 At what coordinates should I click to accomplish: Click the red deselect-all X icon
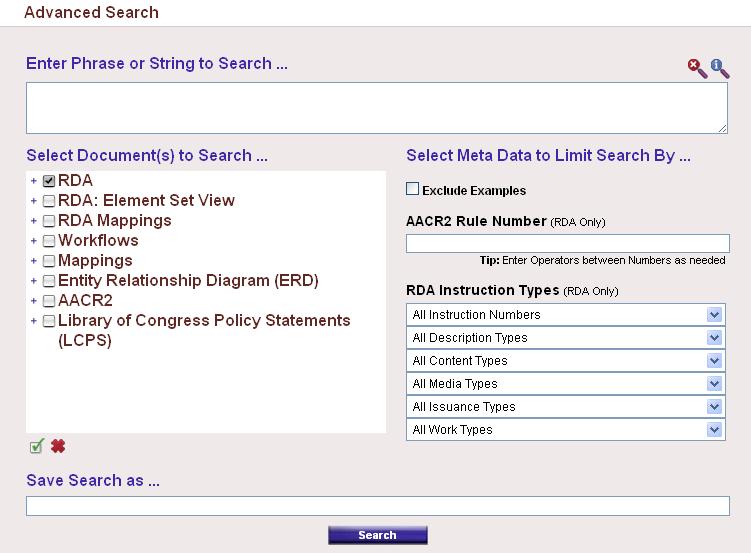coord(58,447)
